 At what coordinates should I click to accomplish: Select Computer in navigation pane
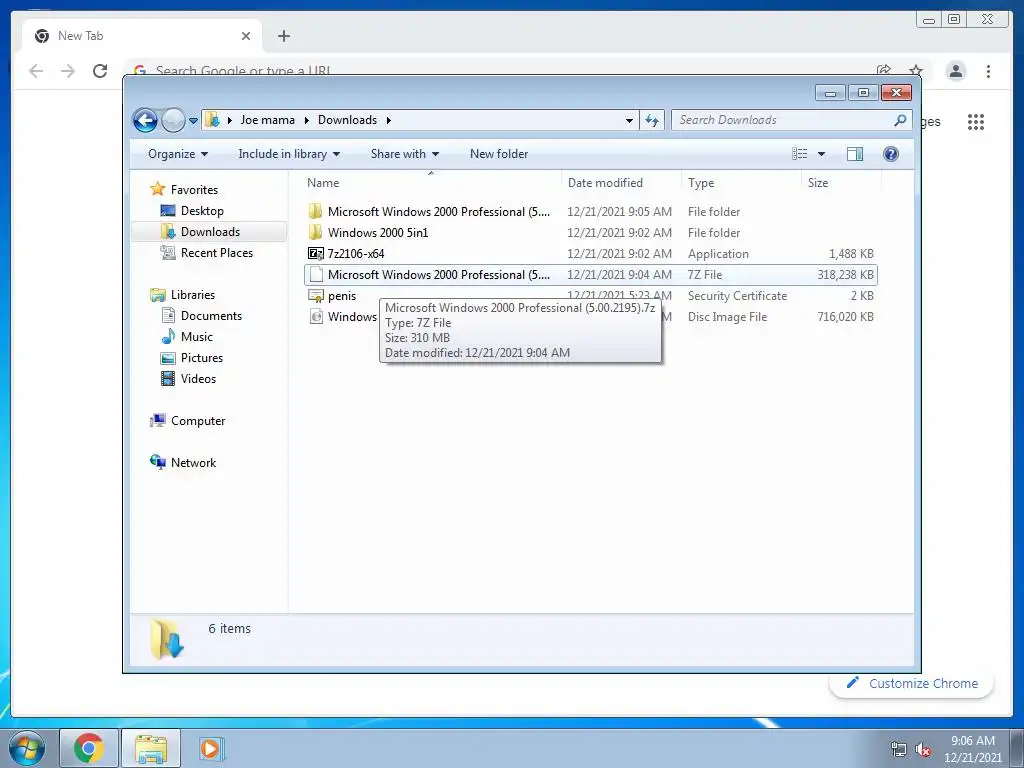pyautogui.click(x=198, y=421)
